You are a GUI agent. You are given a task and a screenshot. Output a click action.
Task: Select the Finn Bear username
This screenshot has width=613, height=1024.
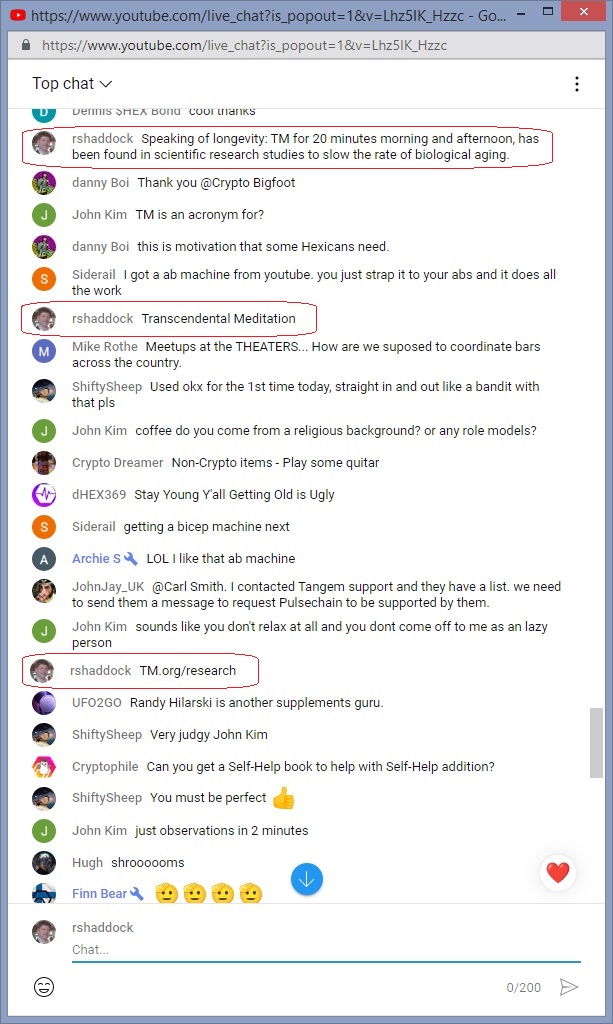99,893
